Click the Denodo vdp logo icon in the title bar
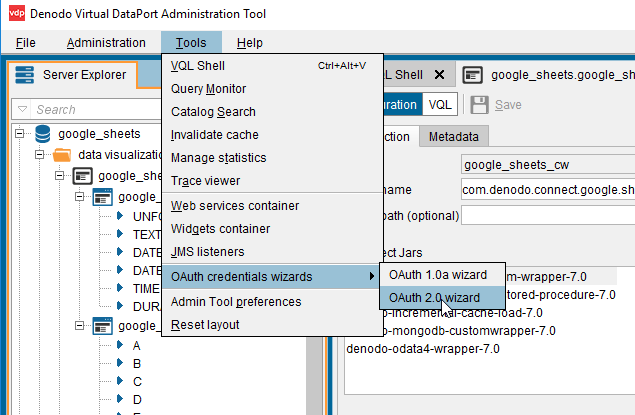The image size is (635, 415). pos(17,13)
